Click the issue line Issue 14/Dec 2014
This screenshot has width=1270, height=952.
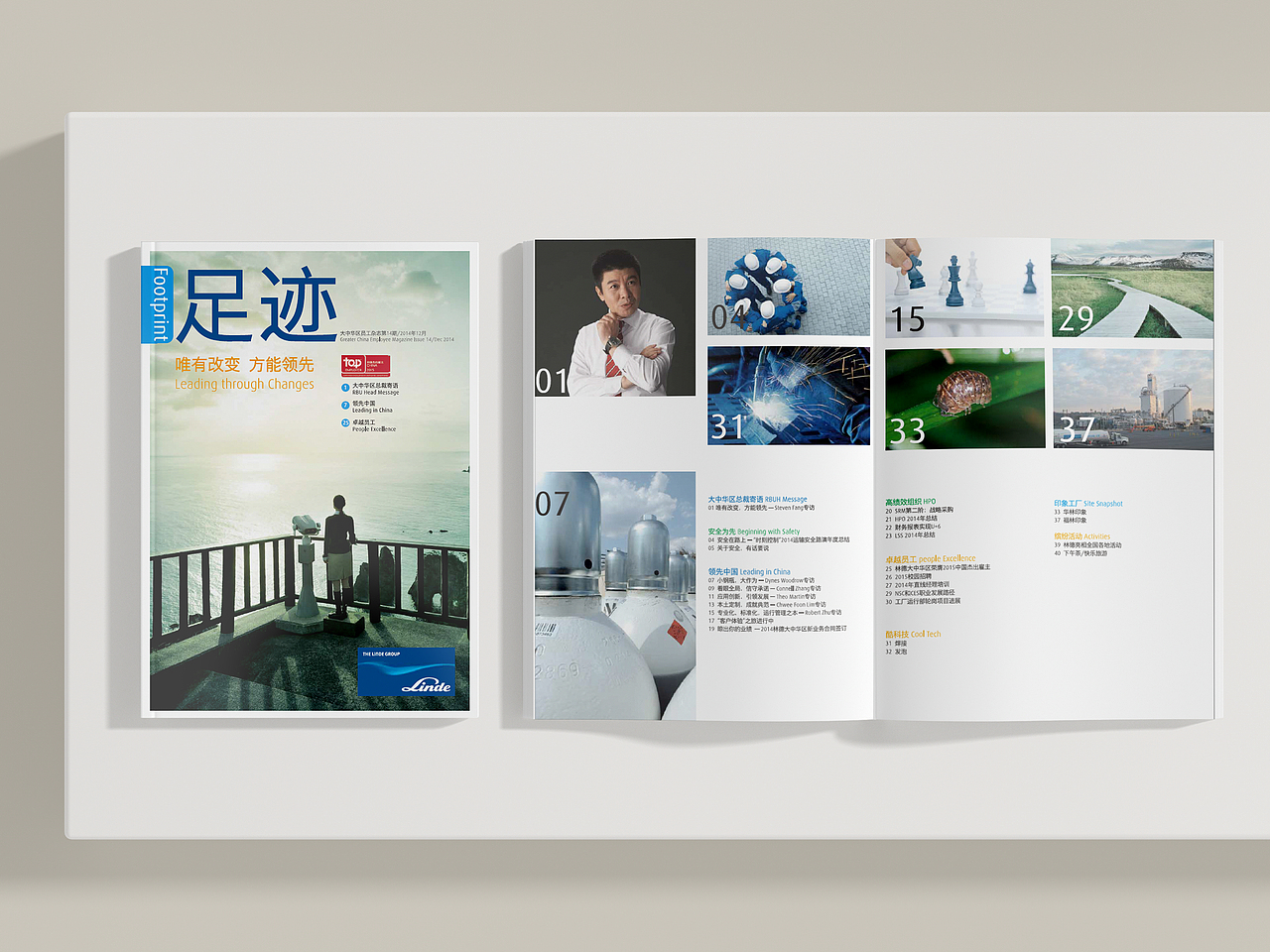[x=397, y=339]
